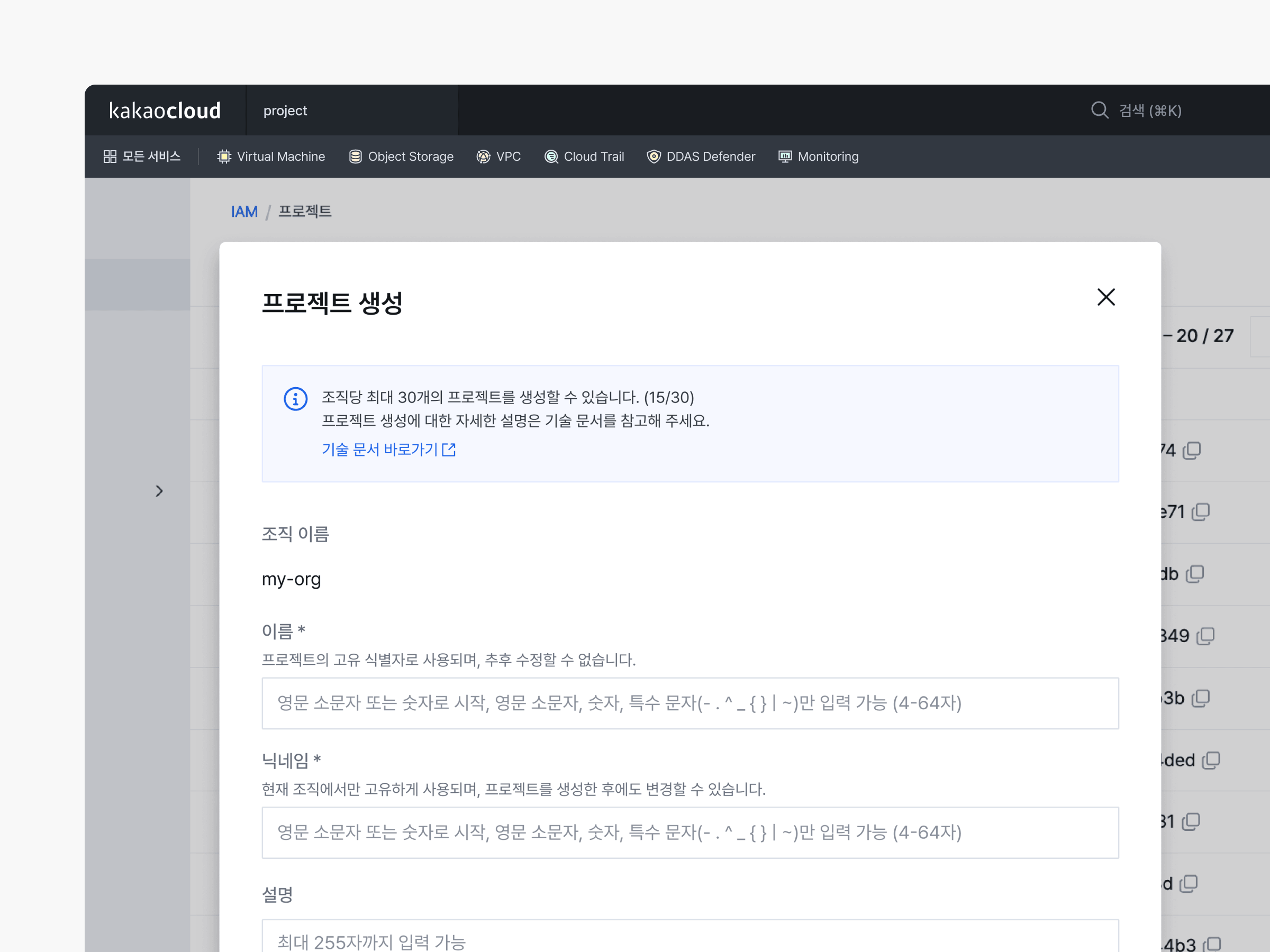Click the Virtual Machine chip icon
This screenshot has height=952, width=1270.
coord(224,156)
